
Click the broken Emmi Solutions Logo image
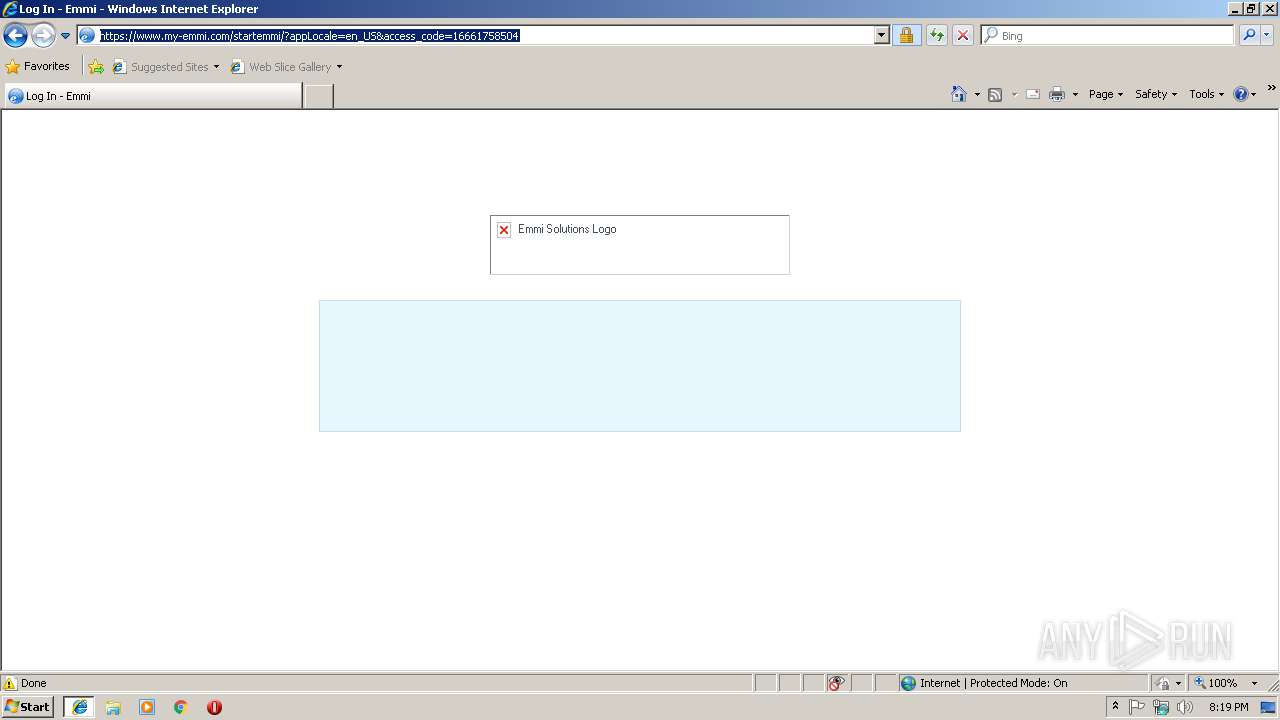click(640, 245)
